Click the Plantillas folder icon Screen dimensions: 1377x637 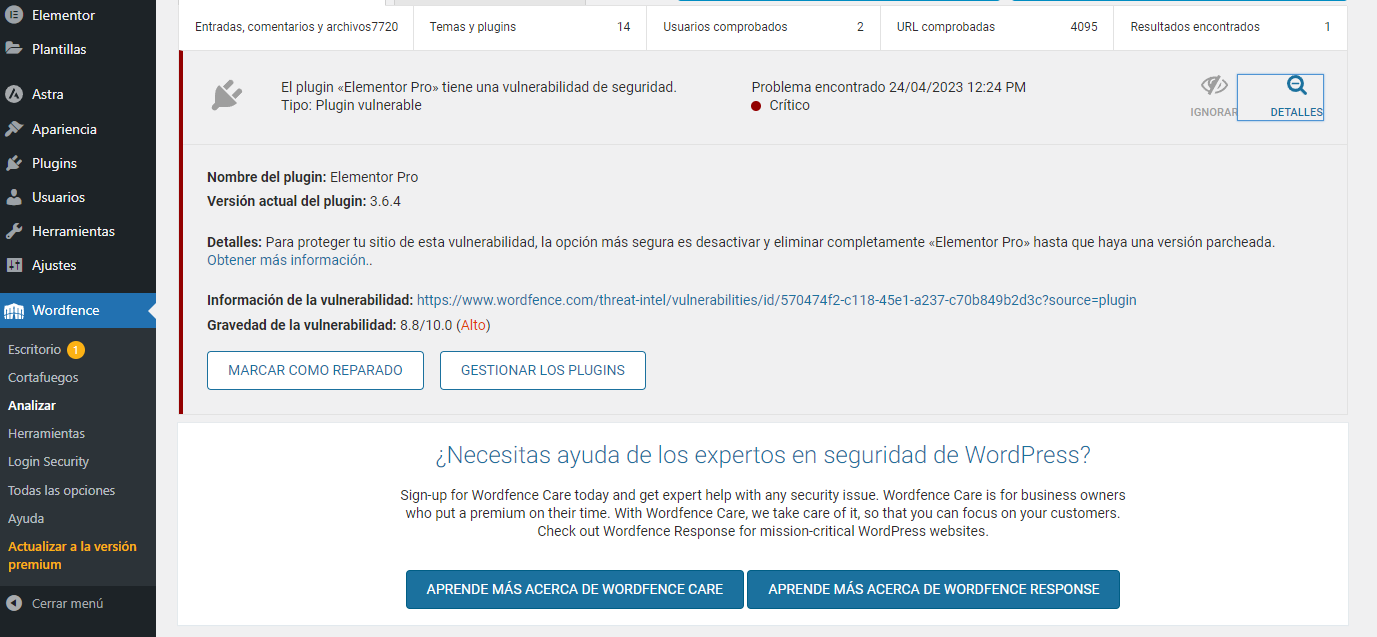pos(14,48)
